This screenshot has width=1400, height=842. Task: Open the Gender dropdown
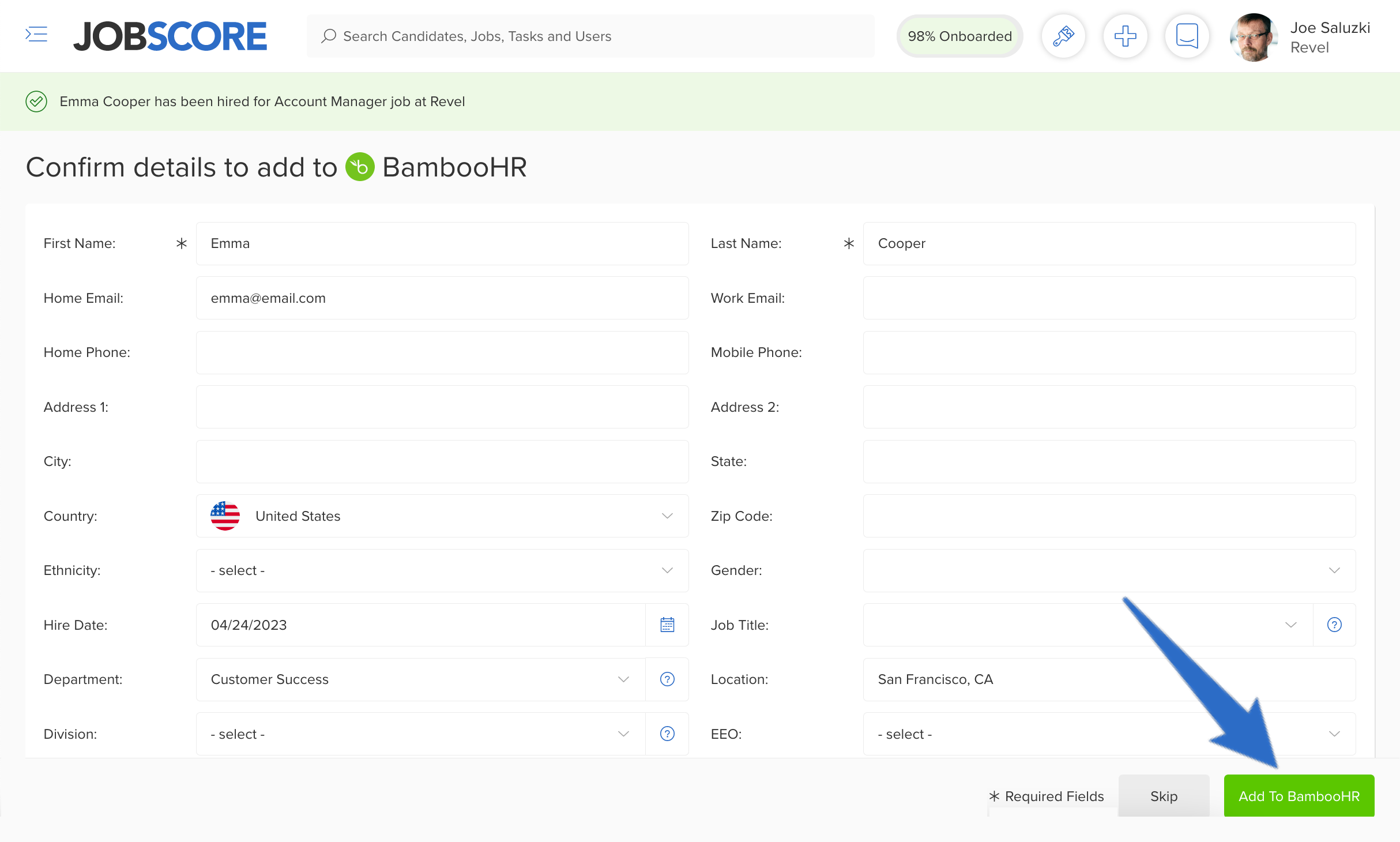1109,570
